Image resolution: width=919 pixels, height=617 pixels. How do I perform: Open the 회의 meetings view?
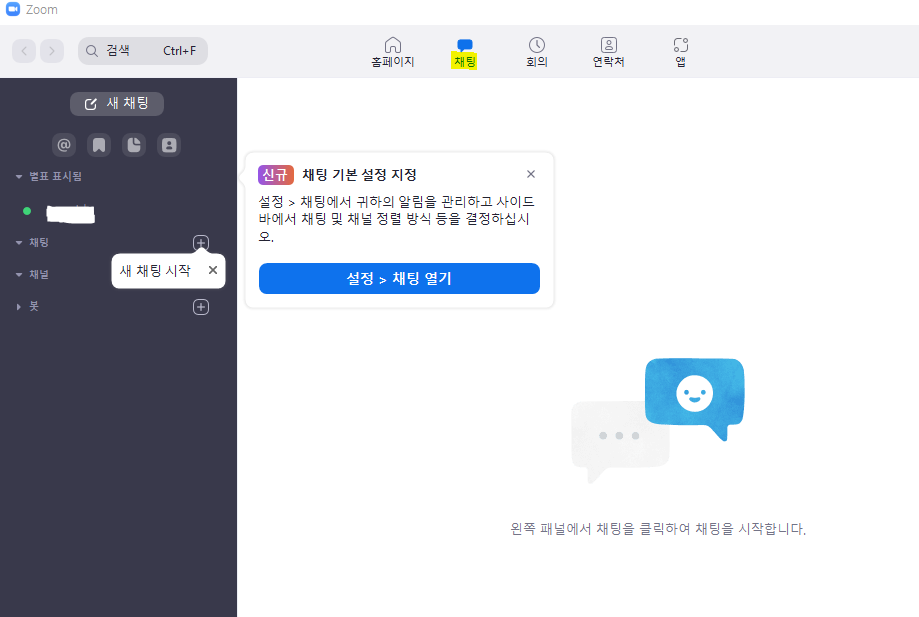click(x=536, y=50)
